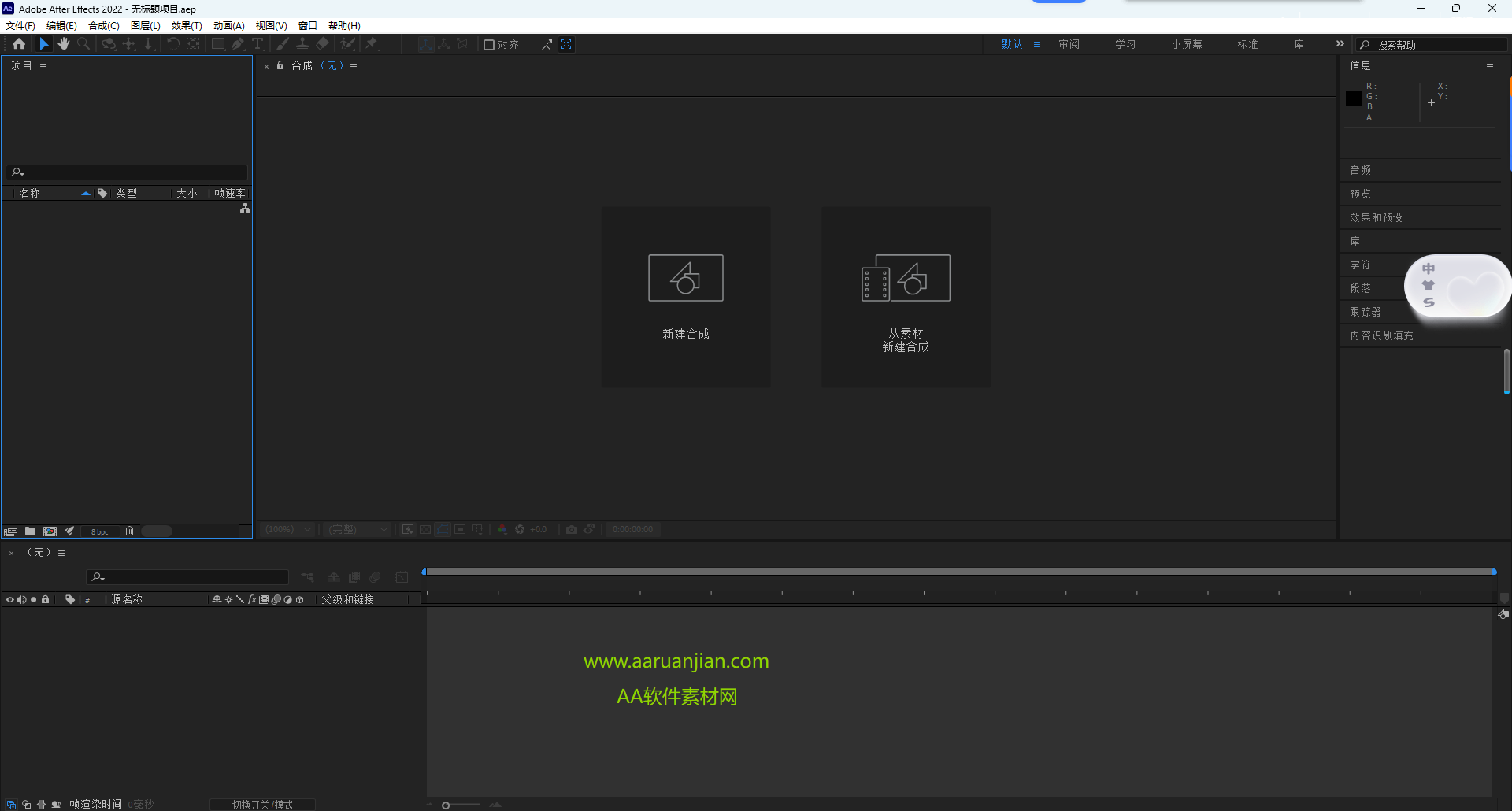
Task: Select the Hand tool in the toolbar
Action: (64, 44)
